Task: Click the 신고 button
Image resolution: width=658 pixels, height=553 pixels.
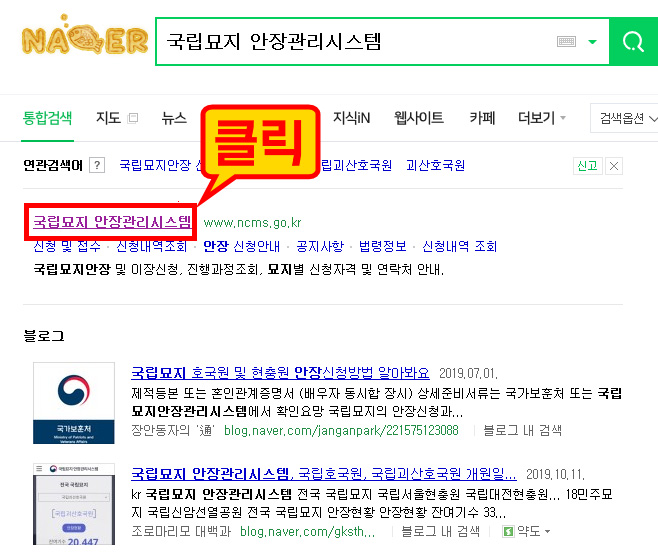Action: tap(588, 166)
